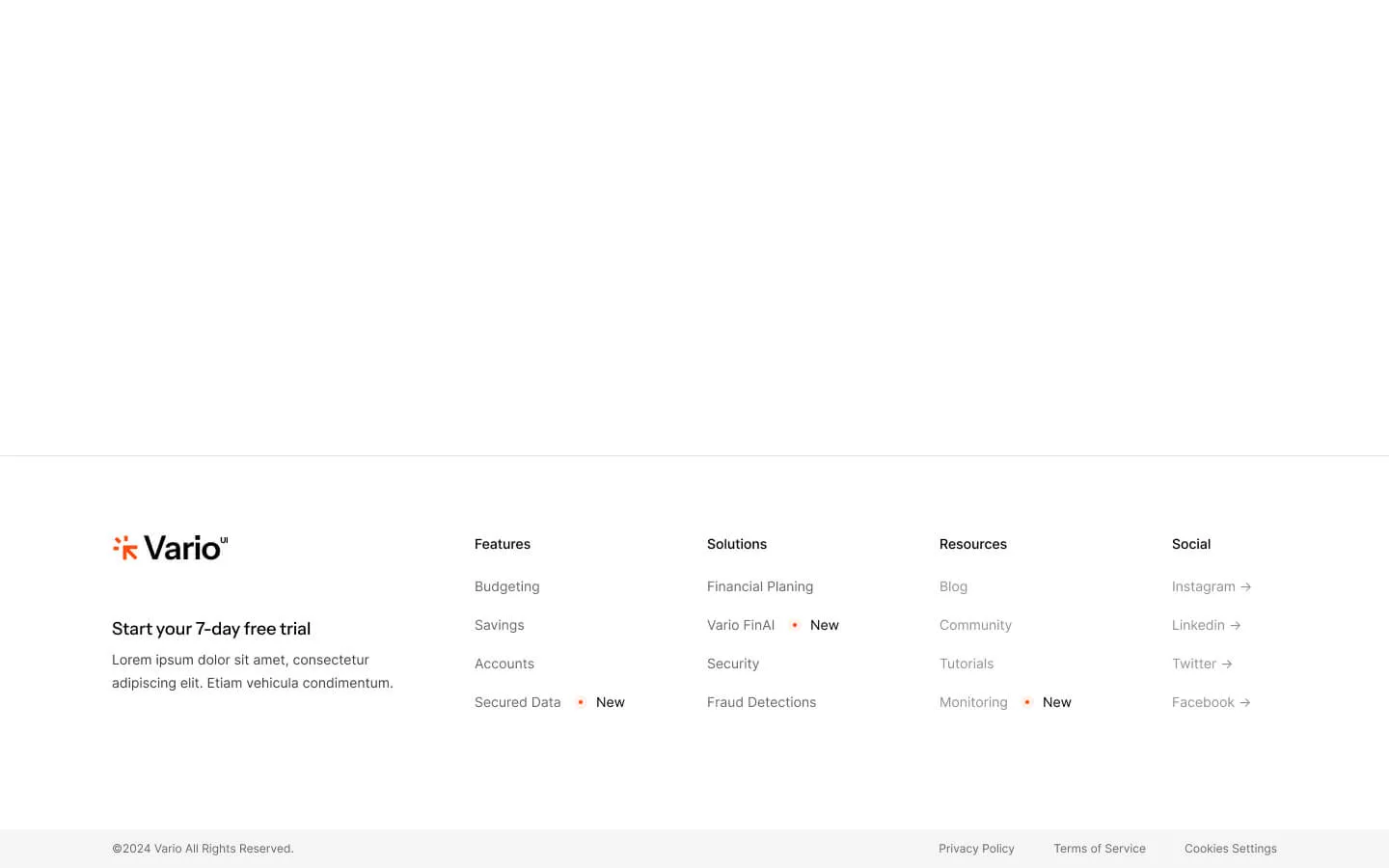Screen dimensions: 1389x868
Task: Click the arrow icon next to Linkedin
Action: coord(1235,625)
